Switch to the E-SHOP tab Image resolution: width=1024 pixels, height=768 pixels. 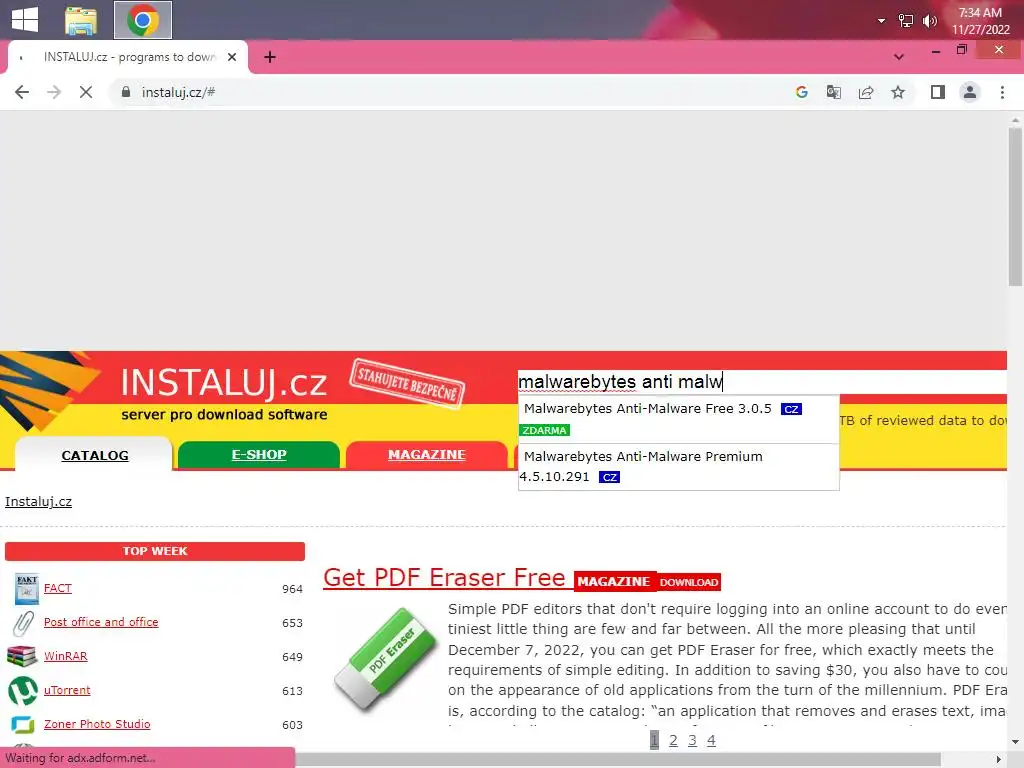tap(259, 455)
